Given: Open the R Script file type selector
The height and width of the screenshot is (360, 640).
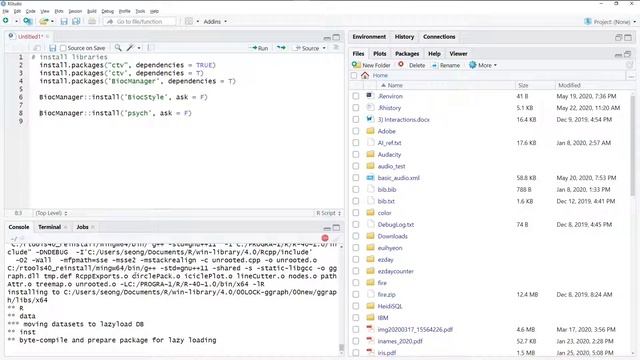Looking at the screenshot, I should click(x=328, y=213).
